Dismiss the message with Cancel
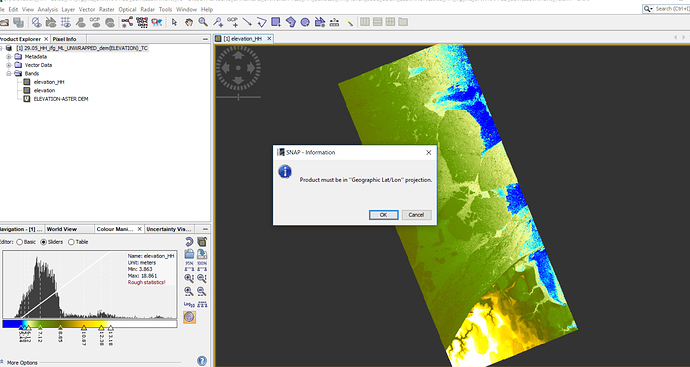Image resolution: width=690 pixels, height=367 pixels. [416, 215]
